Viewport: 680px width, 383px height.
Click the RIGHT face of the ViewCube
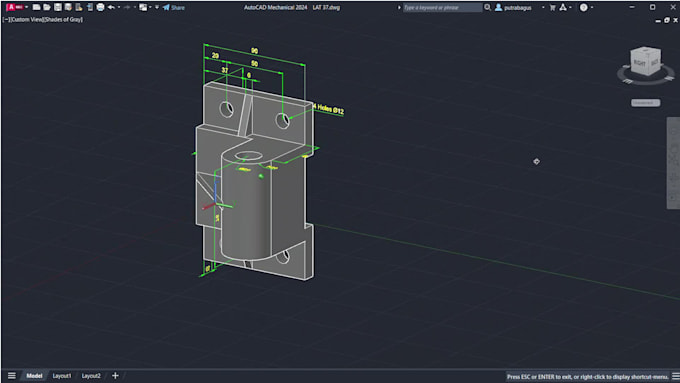point(640,63)
